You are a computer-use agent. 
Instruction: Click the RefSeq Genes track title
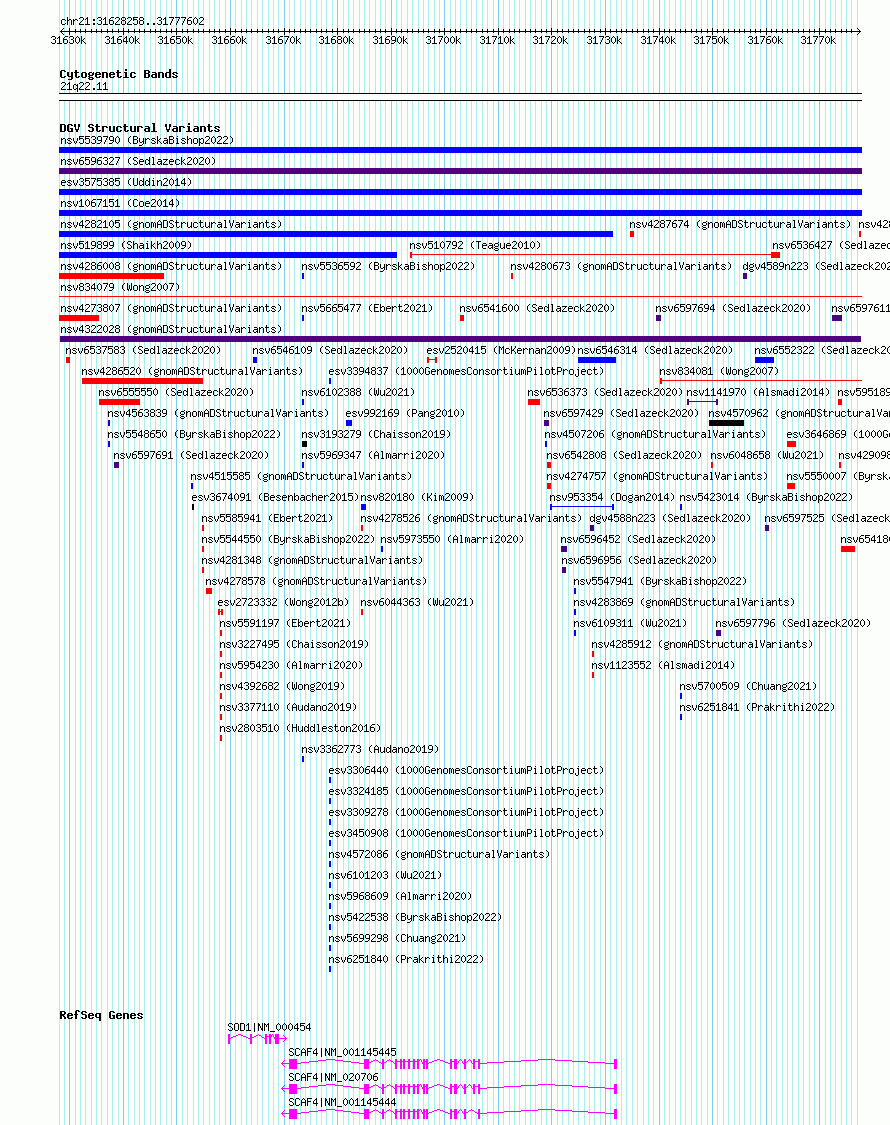coord(101,1015)
